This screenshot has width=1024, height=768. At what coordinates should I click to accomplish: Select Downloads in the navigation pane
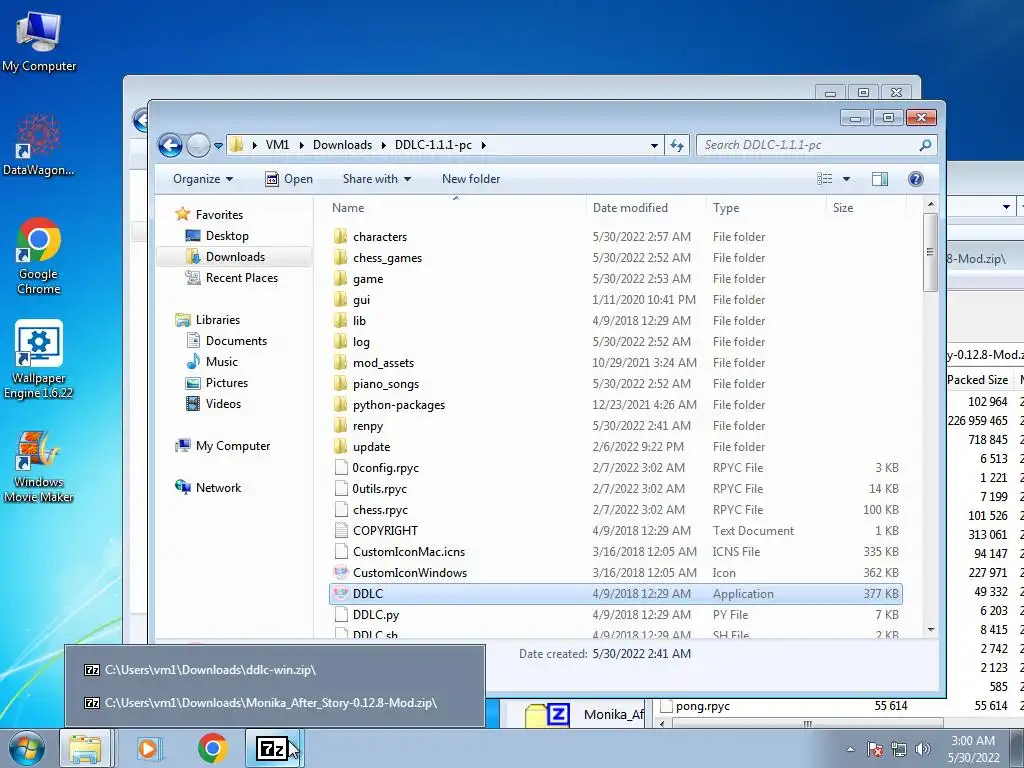(x=235, y=257)
